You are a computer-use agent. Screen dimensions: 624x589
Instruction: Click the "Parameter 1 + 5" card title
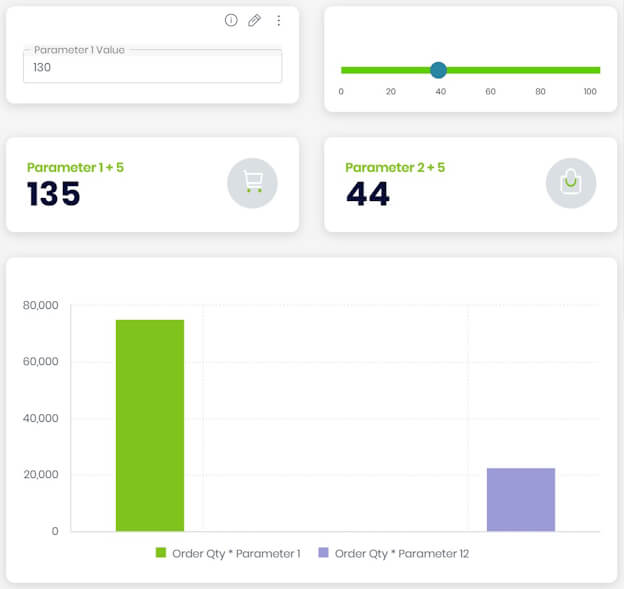pos(75,168)
